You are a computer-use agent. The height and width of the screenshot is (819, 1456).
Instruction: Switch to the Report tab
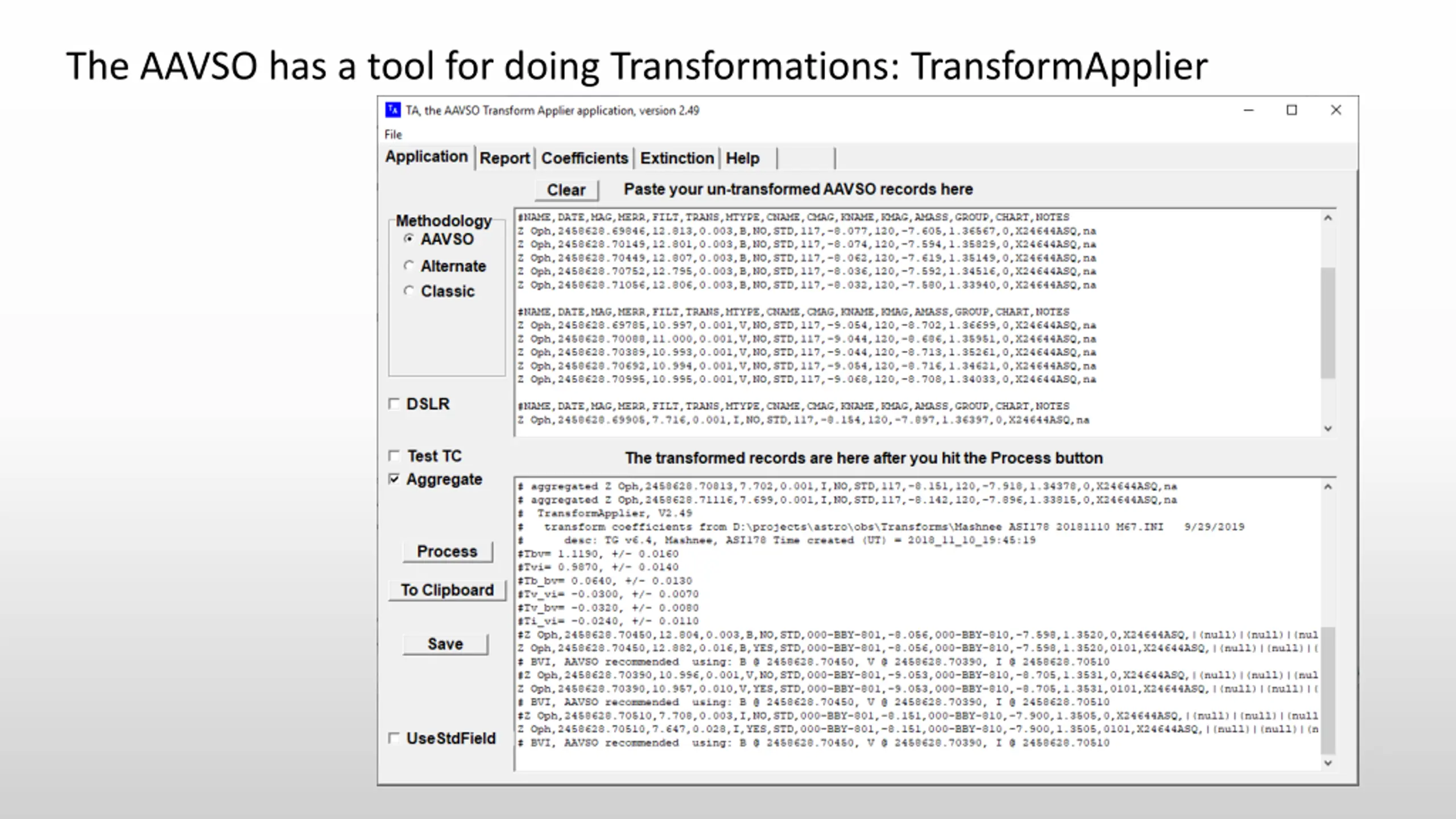pos(504,158)
